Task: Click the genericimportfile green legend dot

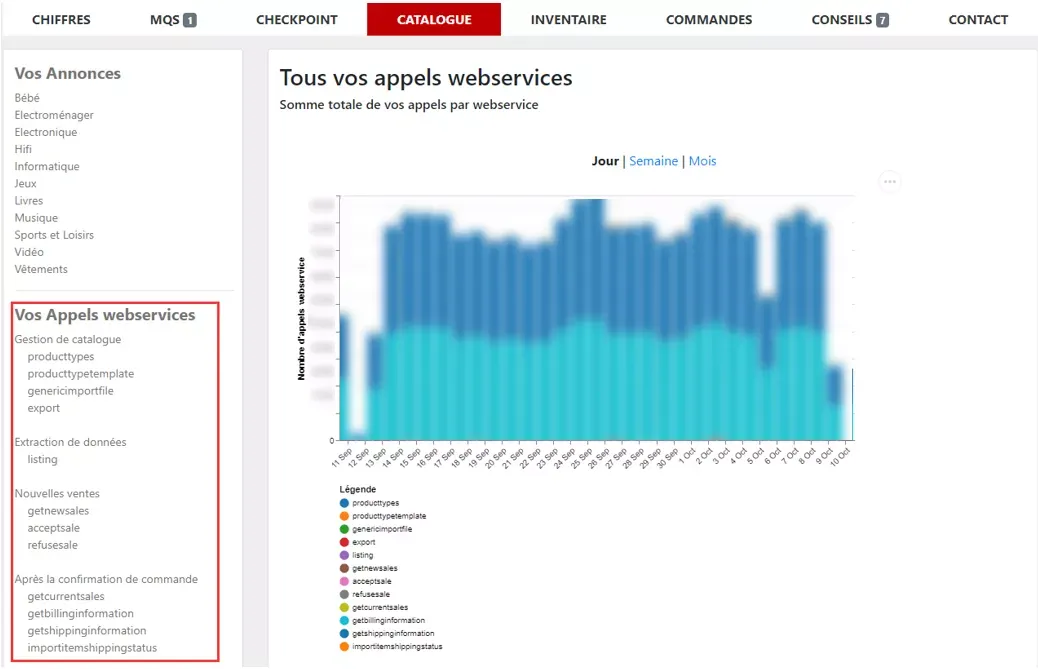Action: [344, 529]
